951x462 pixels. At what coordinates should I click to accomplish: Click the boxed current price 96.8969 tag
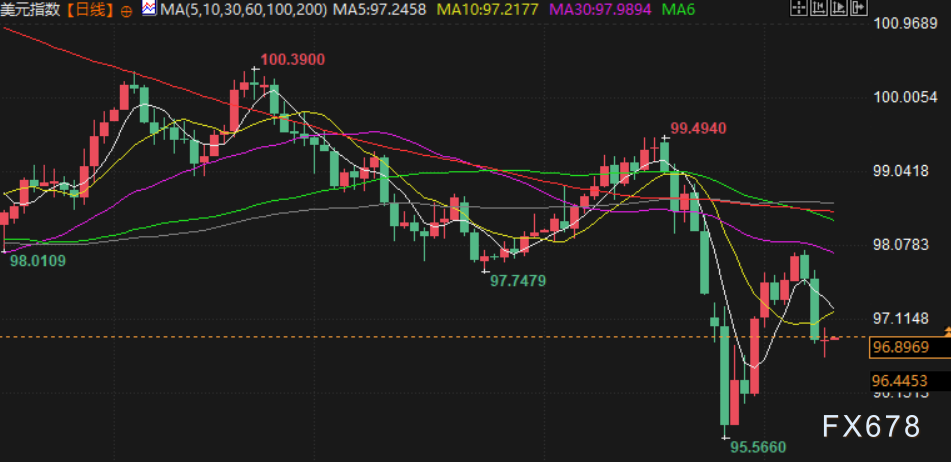pyautogui.click(x=910, y=347)
